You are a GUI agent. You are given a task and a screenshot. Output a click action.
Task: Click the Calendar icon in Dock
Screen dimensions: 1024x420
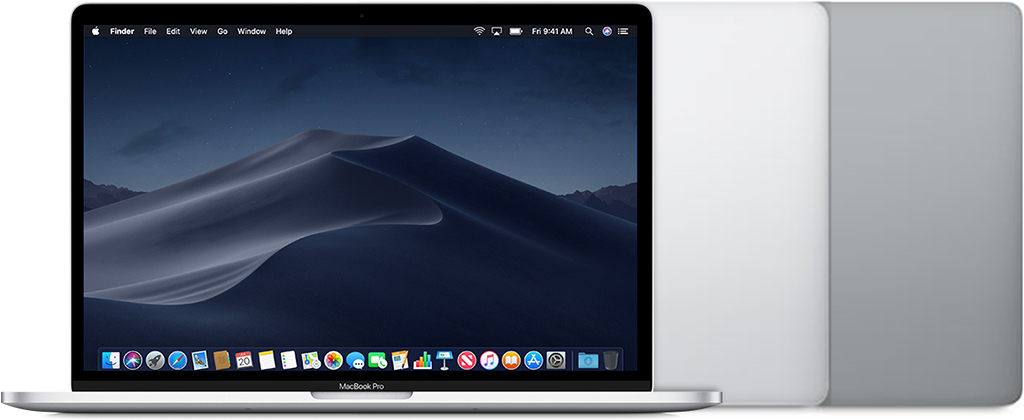tap(244, 360)
